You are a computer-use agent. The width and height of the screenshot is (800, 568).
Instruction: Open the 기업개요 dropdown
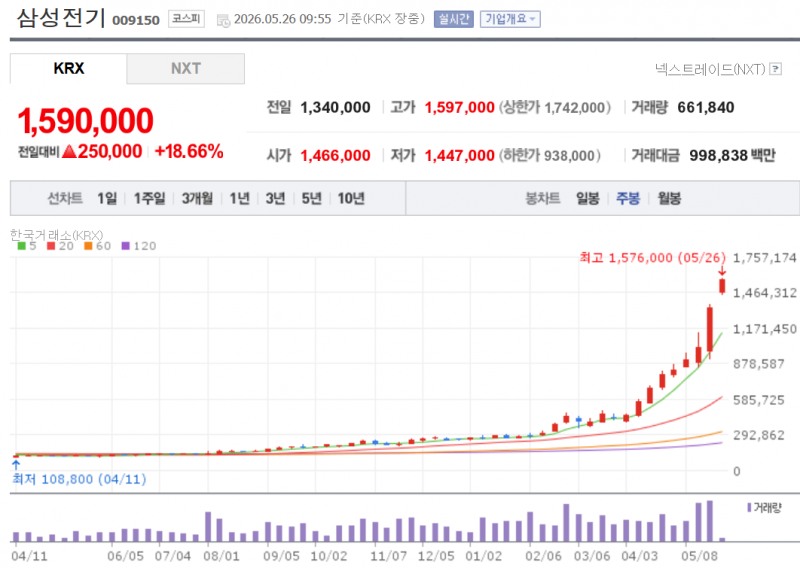(x=510, y=19)
